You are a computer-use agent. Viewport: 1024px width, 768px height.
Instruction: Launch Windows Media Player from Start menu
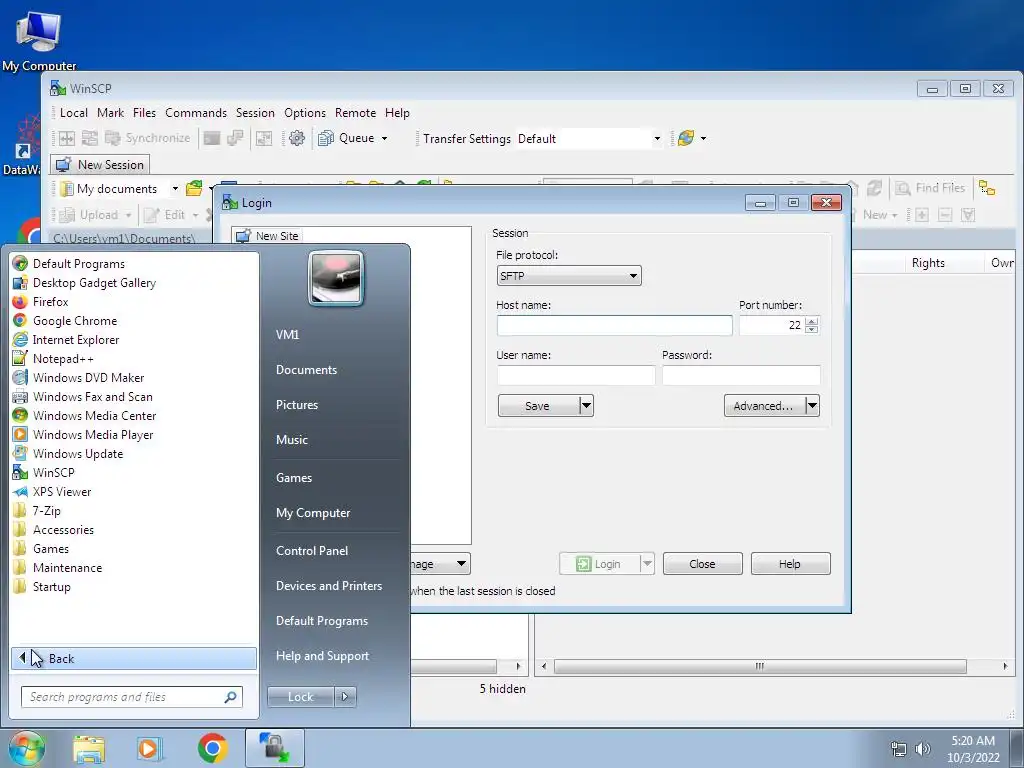(x=93, y=434)
